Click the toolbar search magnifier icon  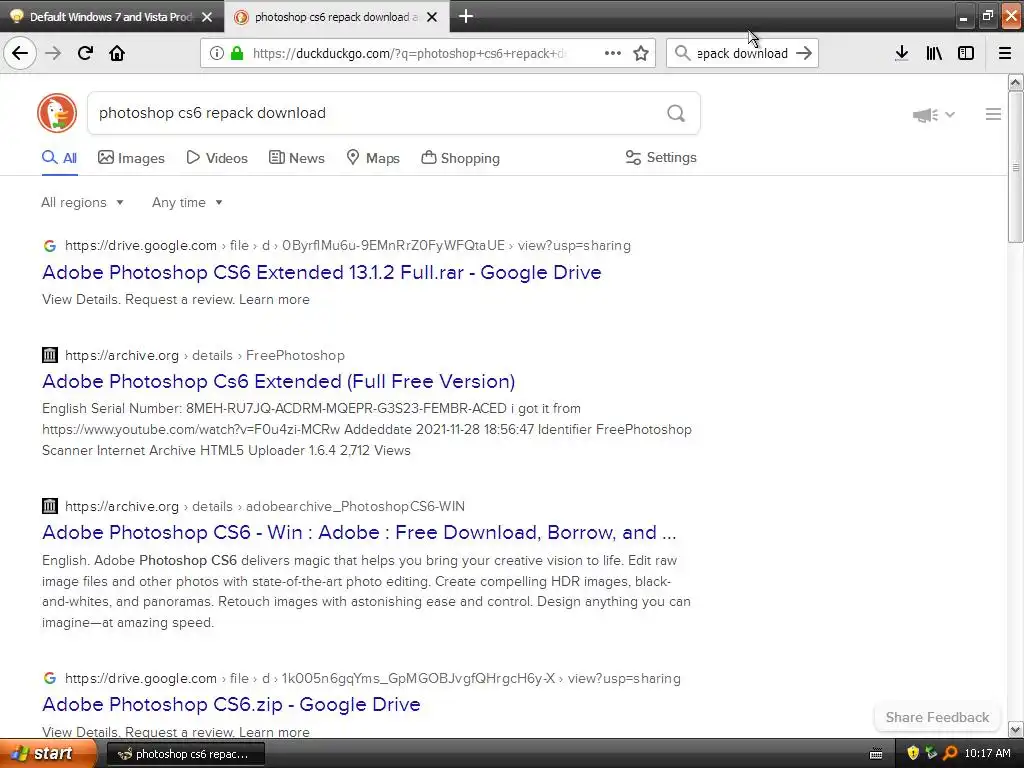tap(682, 53)
